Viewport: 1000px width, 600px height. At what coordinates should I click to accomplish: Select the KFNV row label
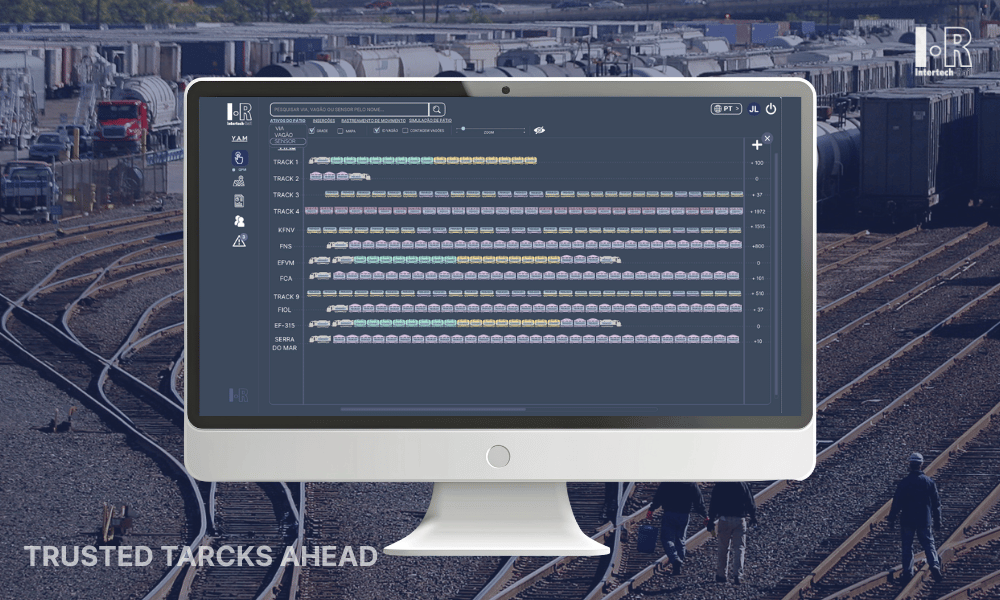(x=286, y=230)
